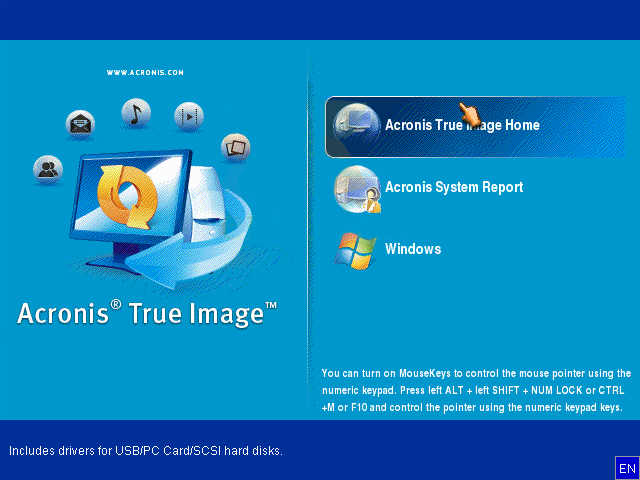
Task: Launch Acronis True Image Home entry
Action: click(475, 127)
